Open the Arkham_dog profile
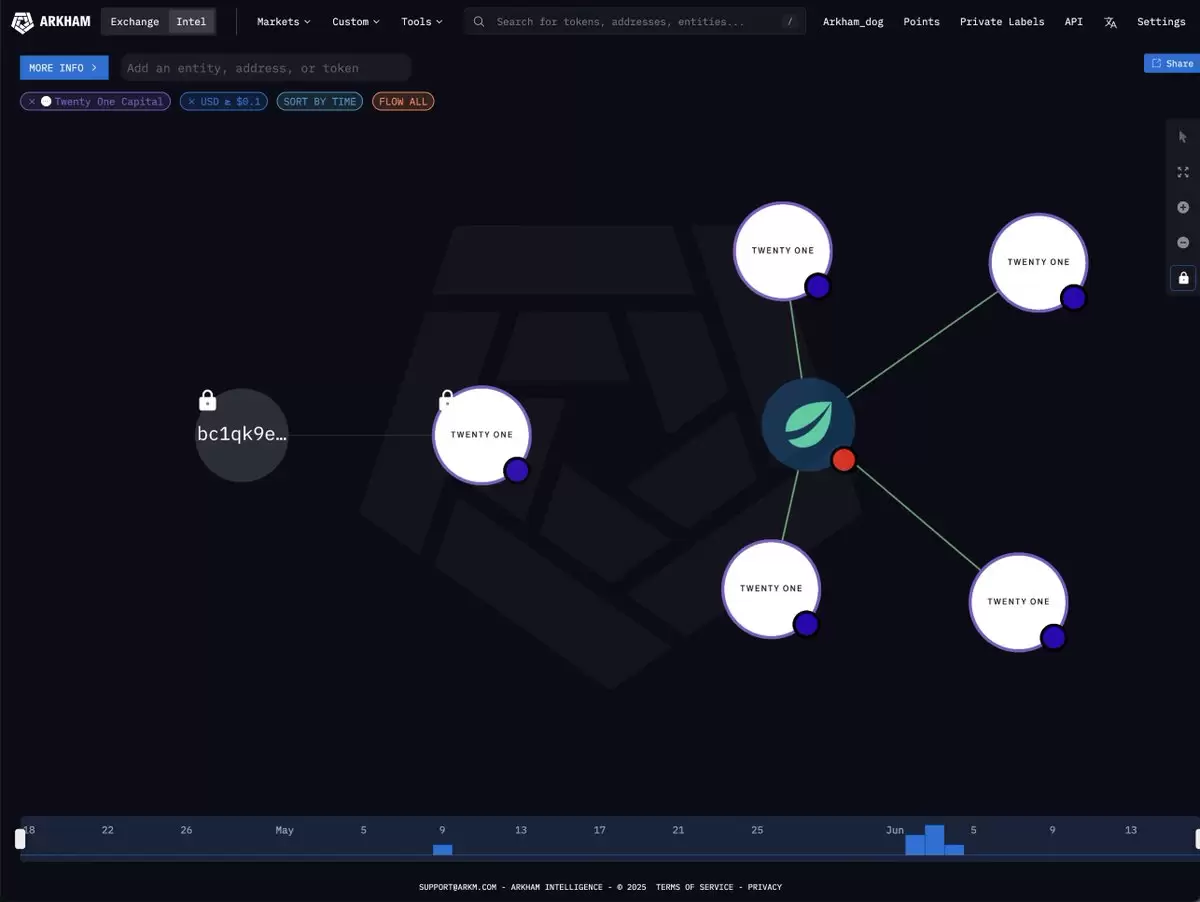Viewport: 1200px width, 902px height. [853, 22]
